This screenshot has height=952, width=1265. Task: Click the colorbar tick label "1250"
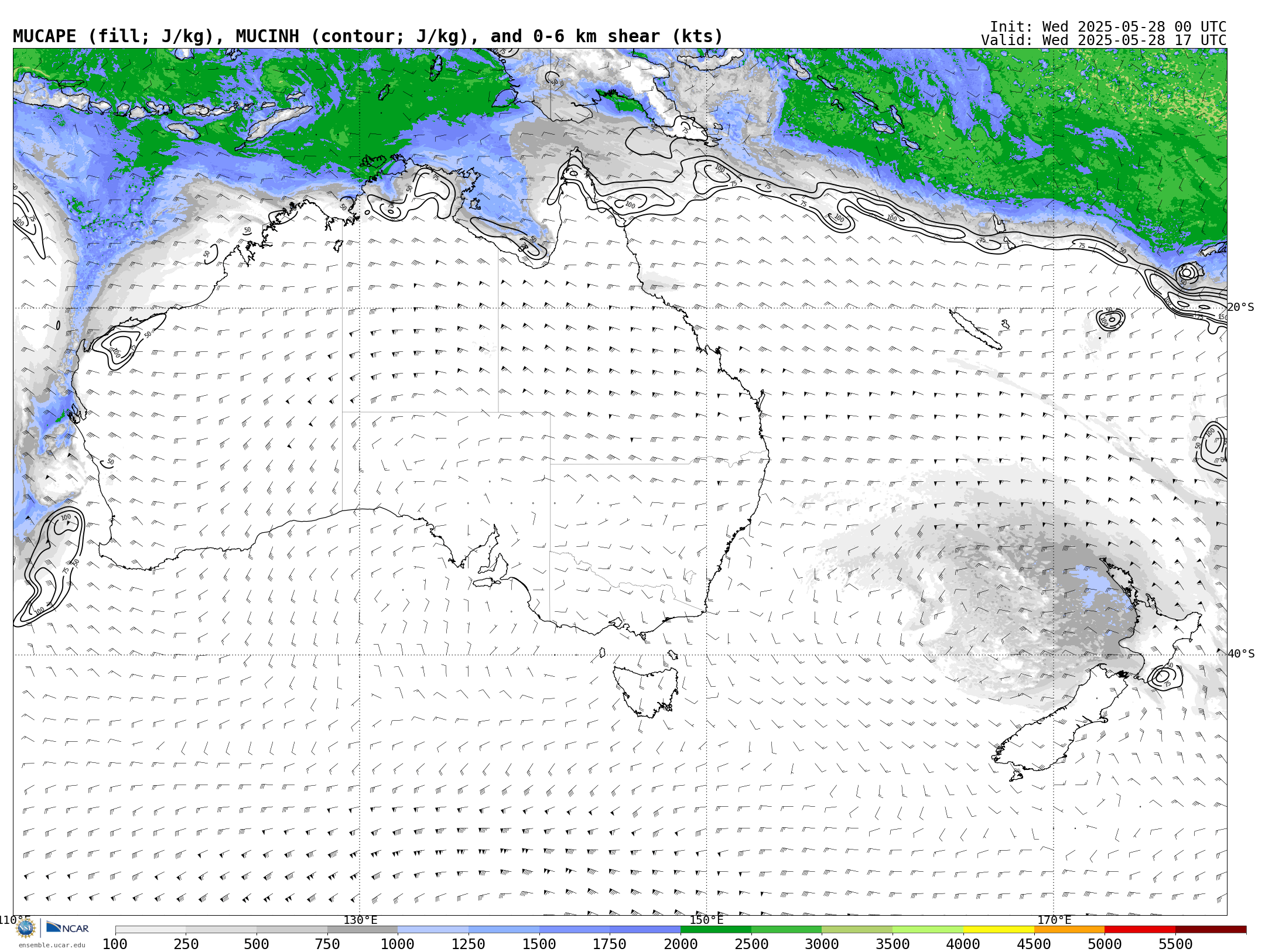[x=469, y=944]
